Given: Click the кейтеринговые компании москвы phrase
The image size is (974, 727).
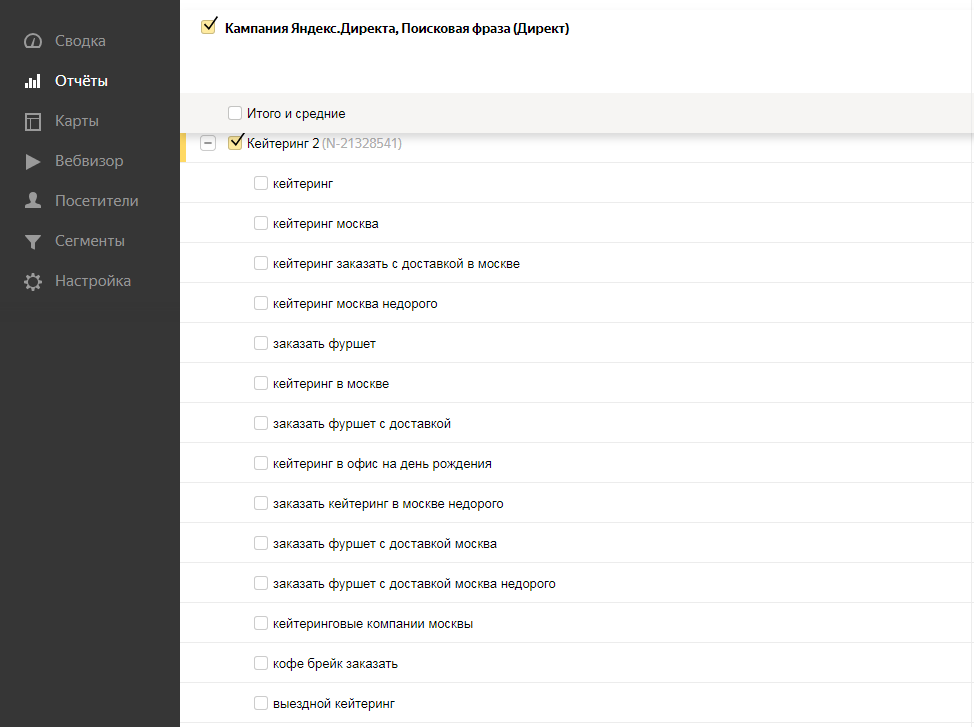Looking at the screenshot, I should tap(372, 623).
